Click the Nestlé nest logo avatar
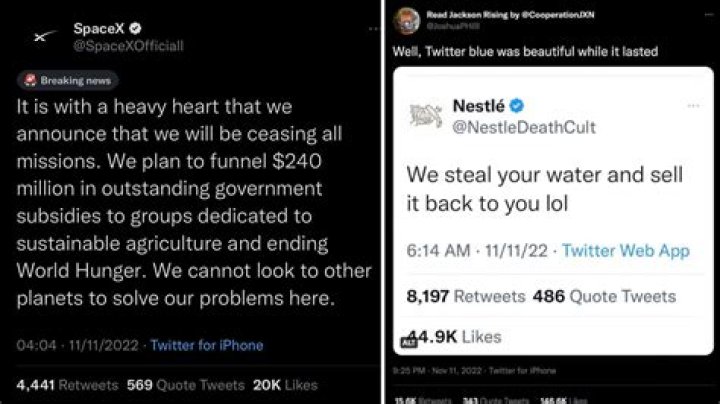 click(x=427, y=115)
